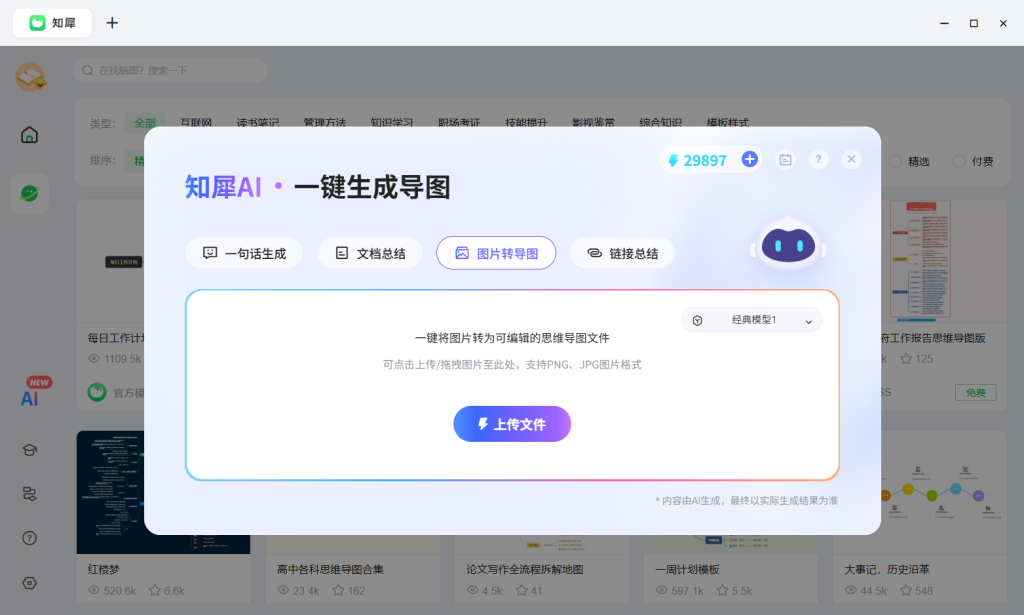Click the user avatar in the sidebar
This screenshot has width=1024, height=615.
click(x=30, y=77)
